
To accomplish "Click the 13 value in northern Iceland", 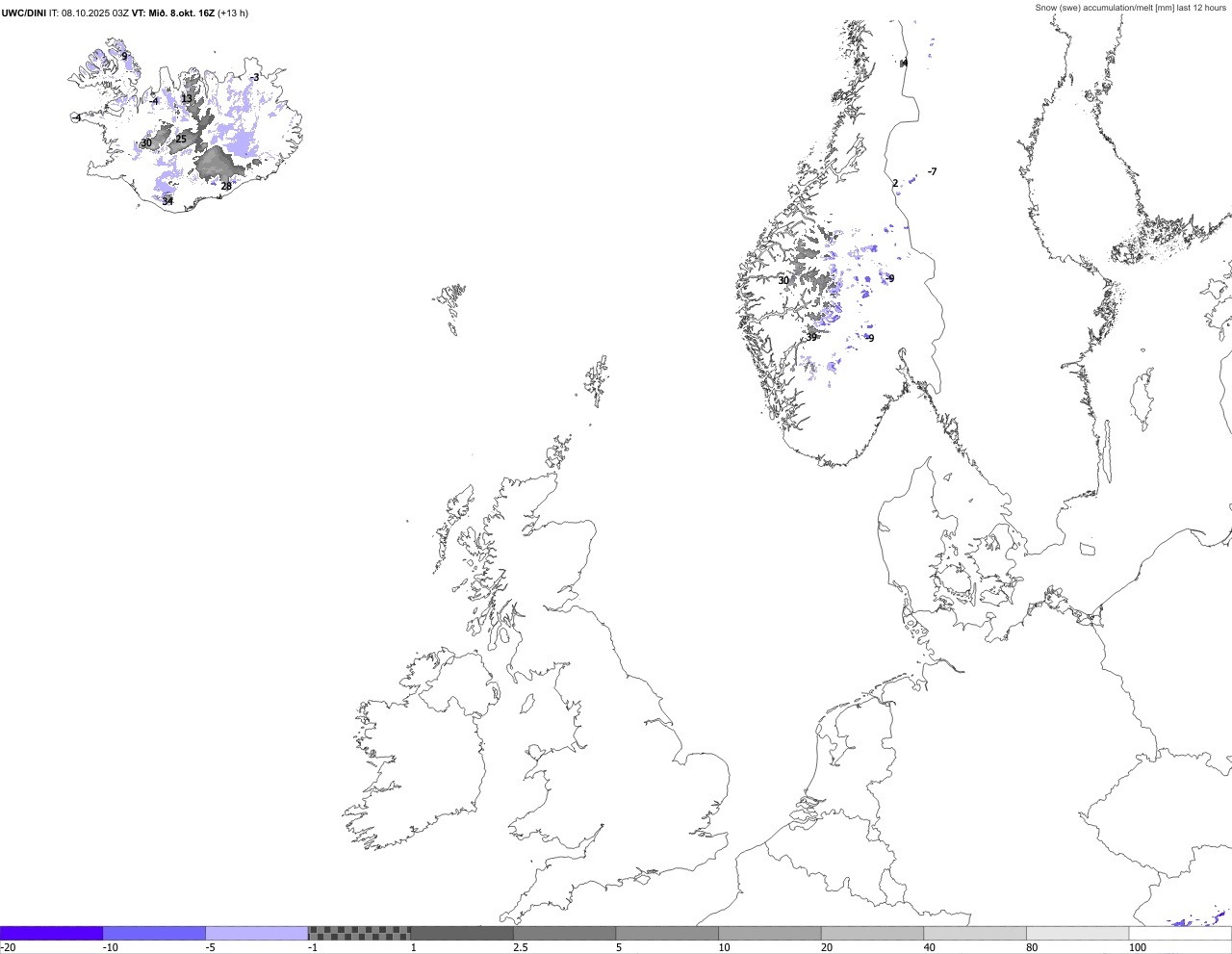I will pyautogui.click(x=187, y=98).
